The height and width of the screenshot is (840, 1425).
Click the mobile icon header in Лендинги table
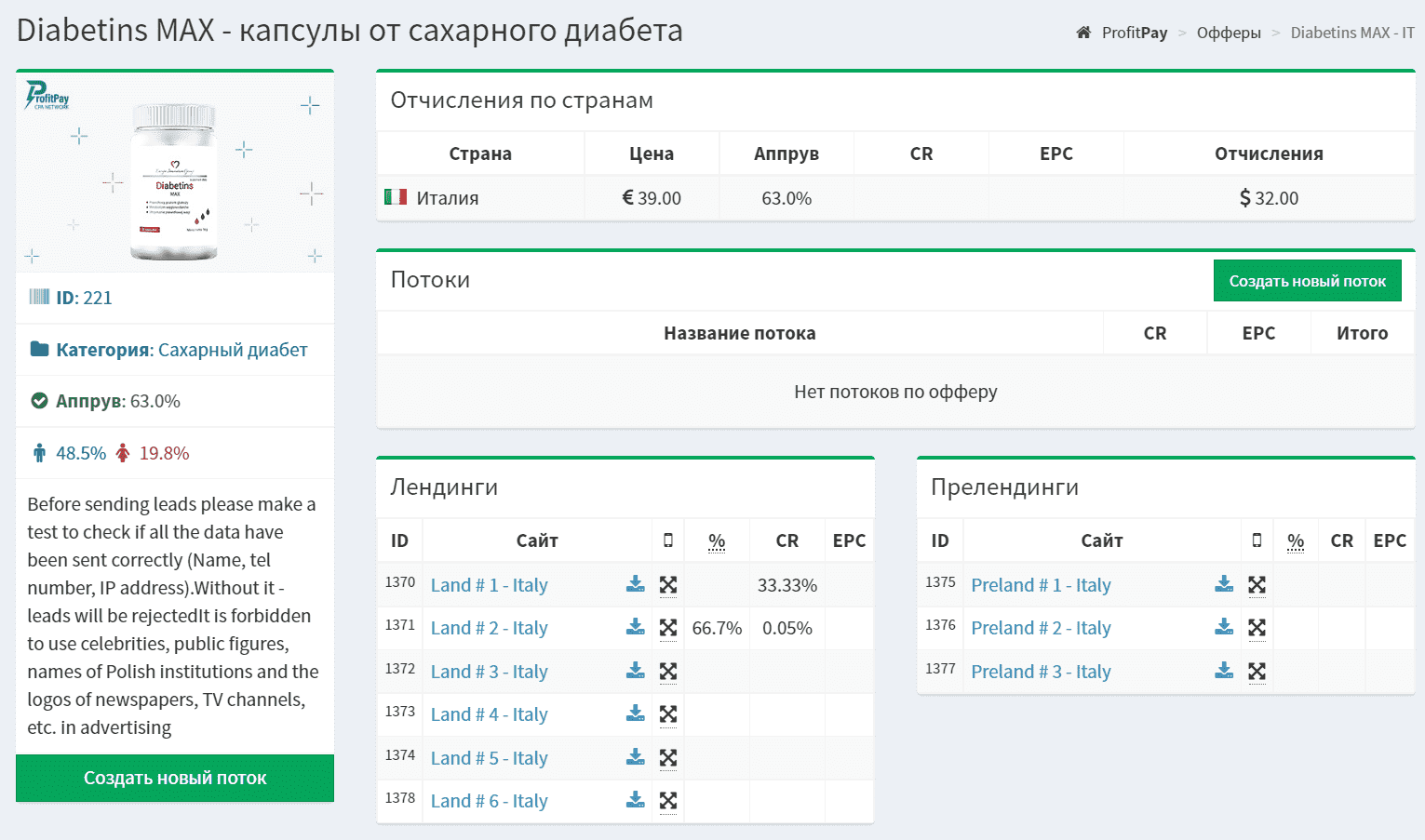668,540
